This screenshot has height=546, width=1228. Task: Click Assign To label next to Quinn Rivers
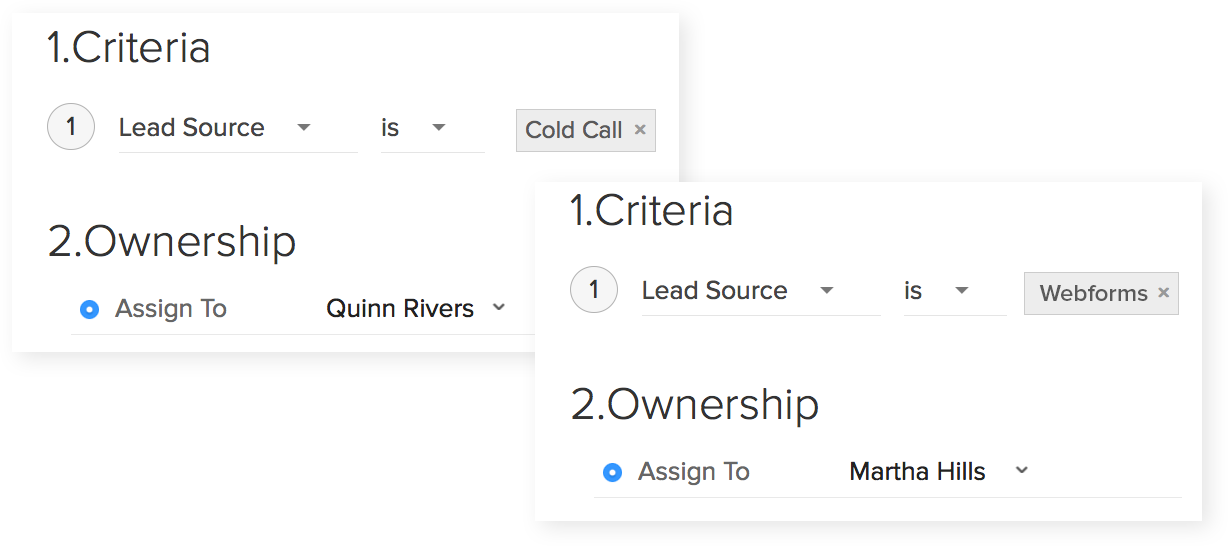point(171,309)
